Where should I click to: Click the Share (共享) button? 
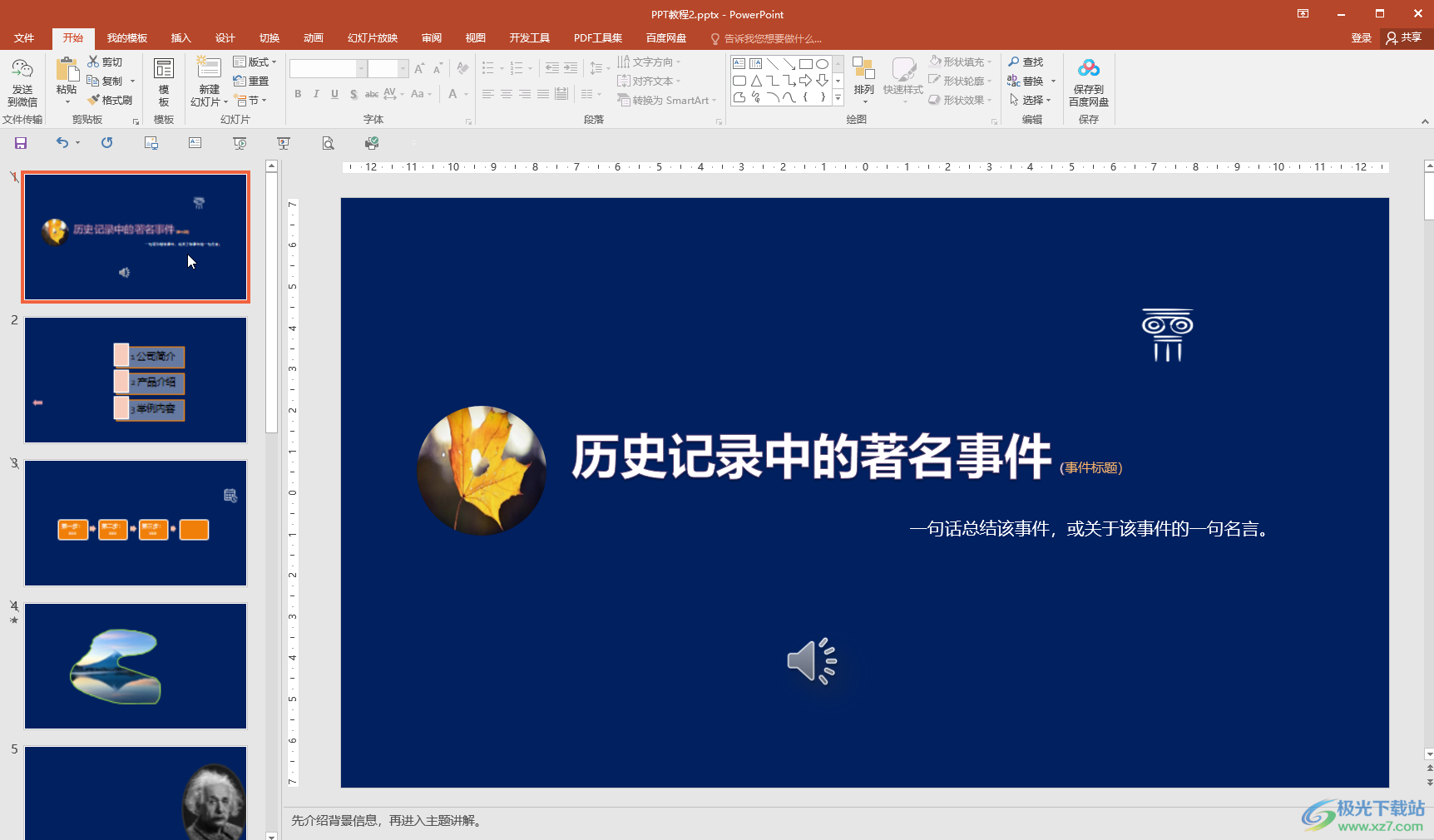pyautogui.click(x=1404, y=37)
